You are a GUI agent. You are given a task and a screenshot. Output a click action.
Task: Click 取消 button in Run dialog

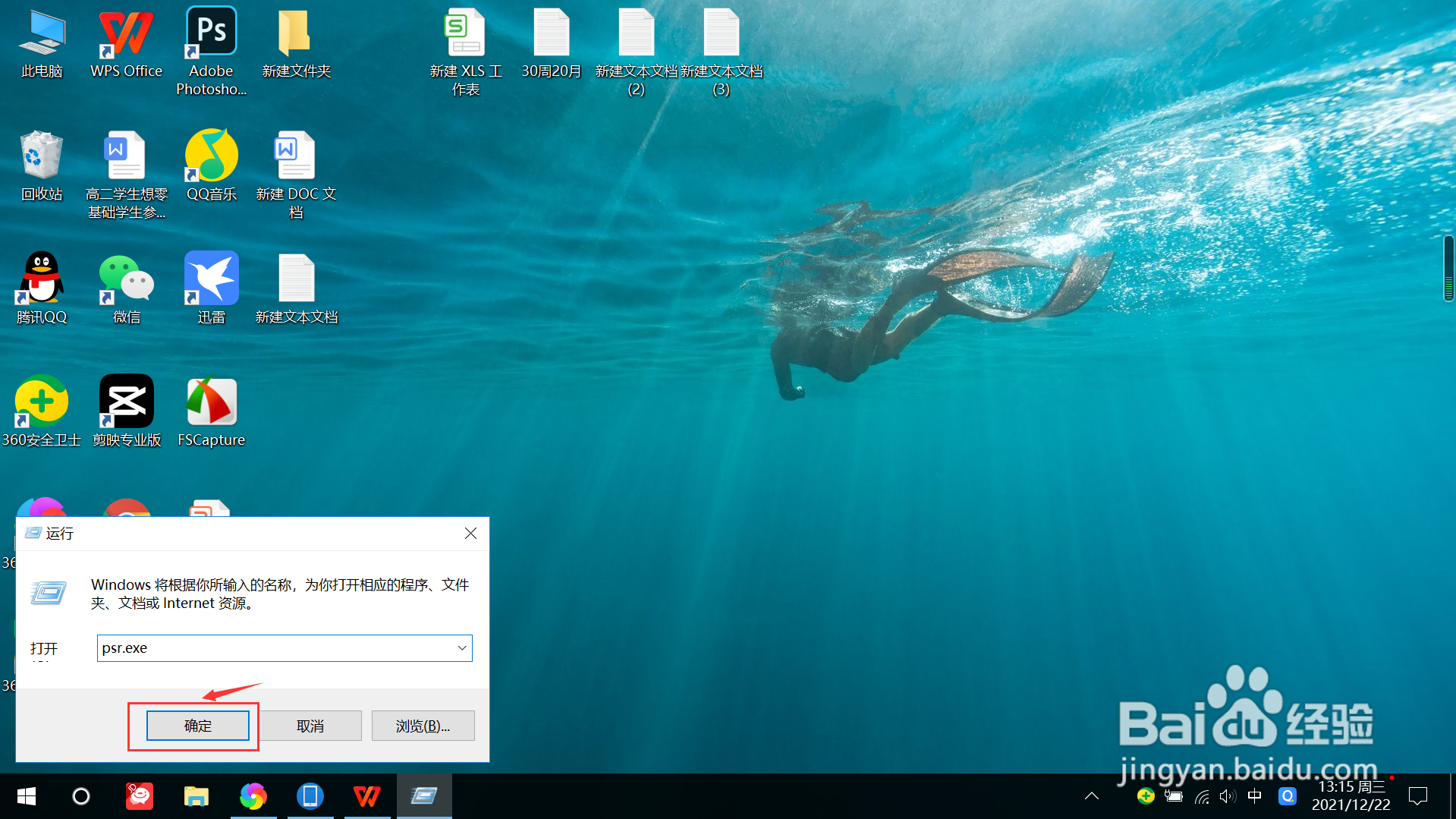click(x=310, y=726)
